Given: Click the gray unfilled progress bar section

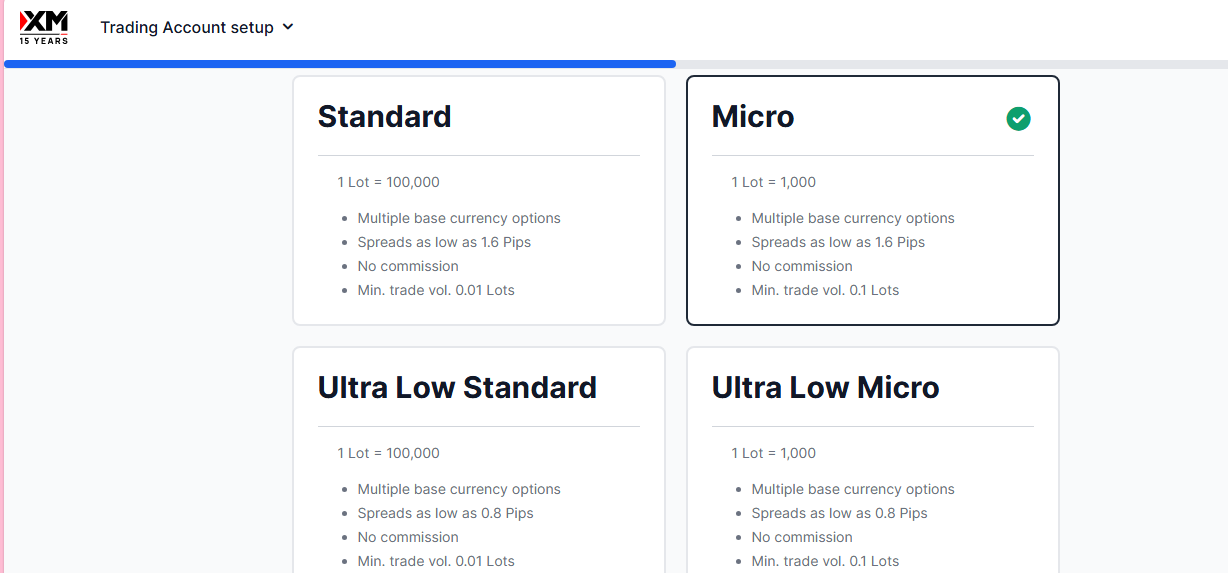Looking at the screenshot, I should pos(950,64).
